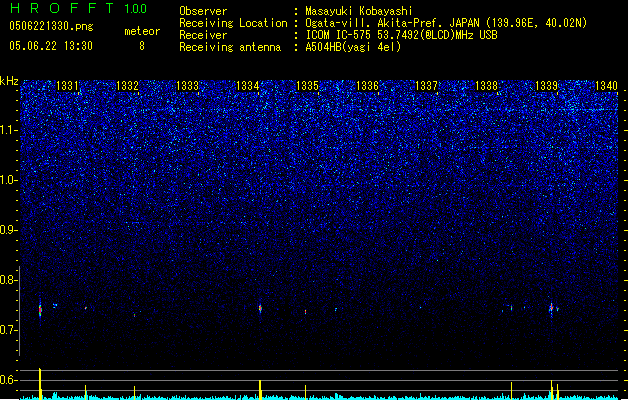The image size is (629, 400).
Task: Click the meteor echo at 1334
Action: coord(260,309)
